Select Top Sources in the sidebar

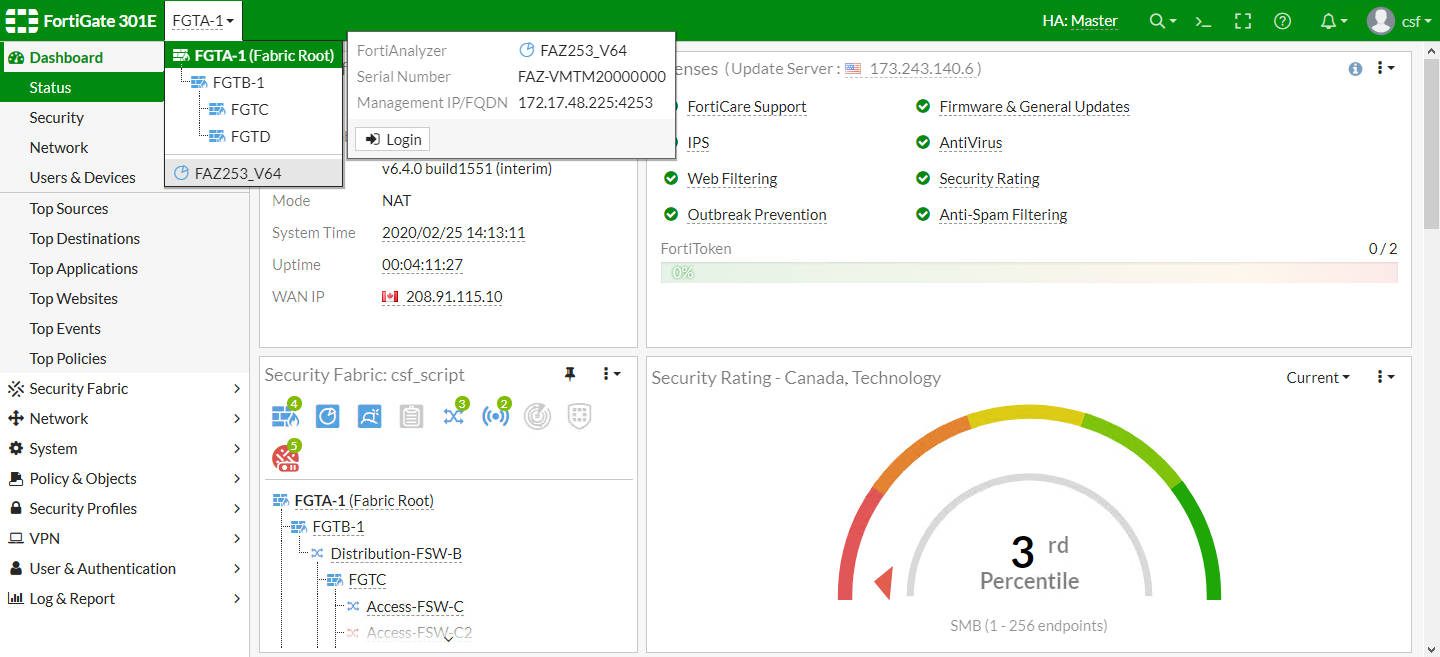69,209
